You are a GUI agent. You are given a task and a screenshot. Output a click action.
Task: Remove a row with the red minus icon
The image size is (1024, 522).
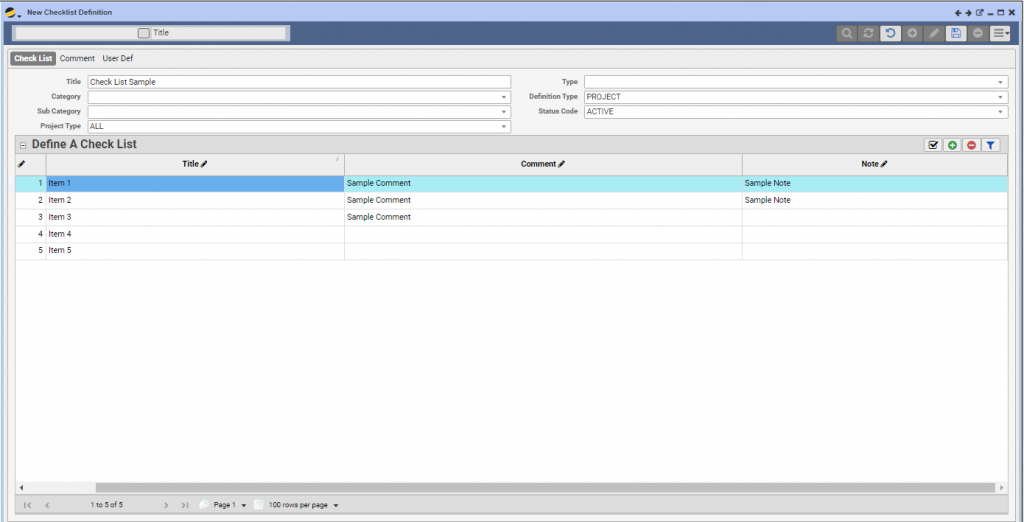pos(971,145)
